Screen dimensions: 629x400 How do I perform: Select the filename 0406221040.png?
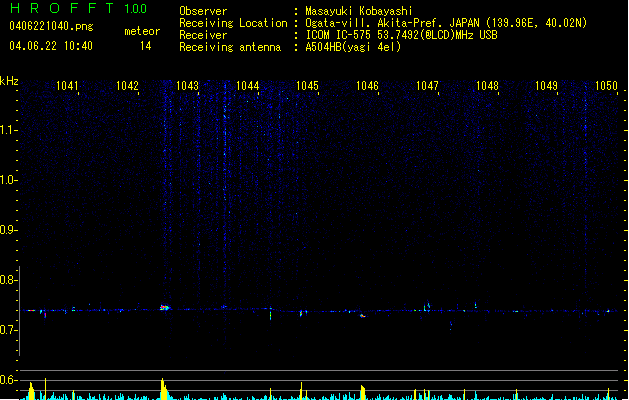[x=51, y=26]
